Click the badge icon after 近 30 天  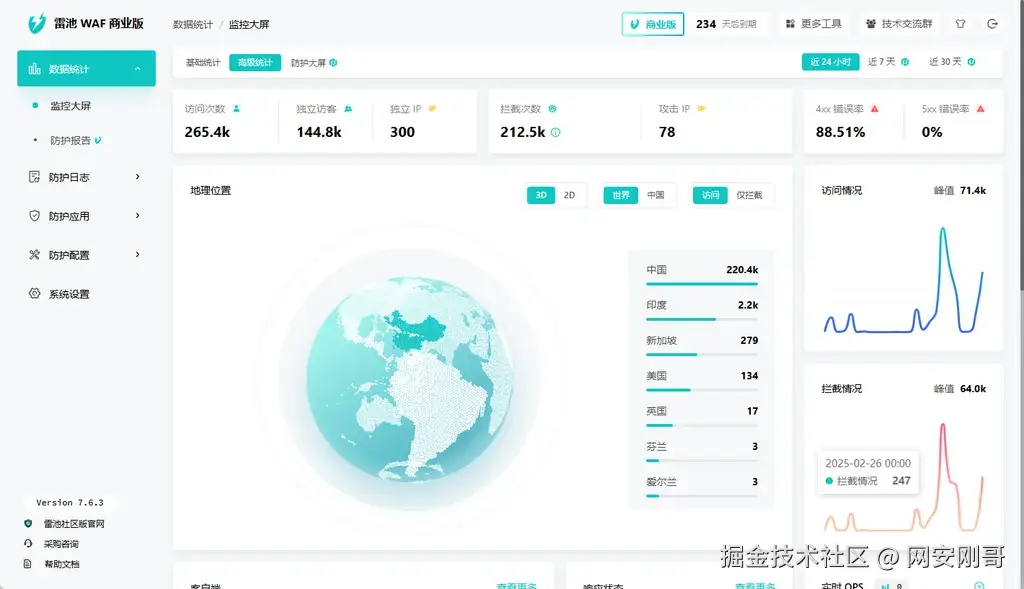[971, 62]
